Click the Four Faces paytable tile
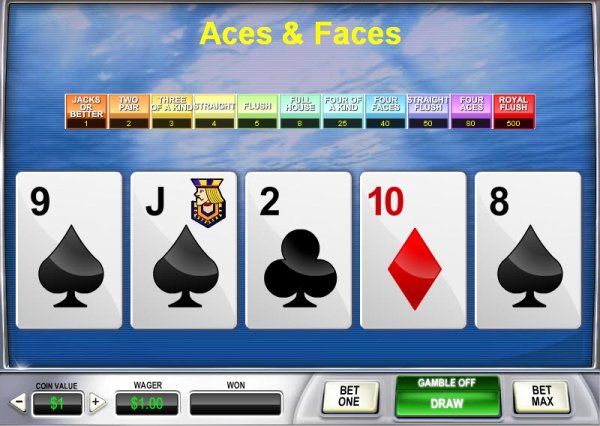Image resolution: width=600 pixels, height=426 pixels. (x=385, y=111)
